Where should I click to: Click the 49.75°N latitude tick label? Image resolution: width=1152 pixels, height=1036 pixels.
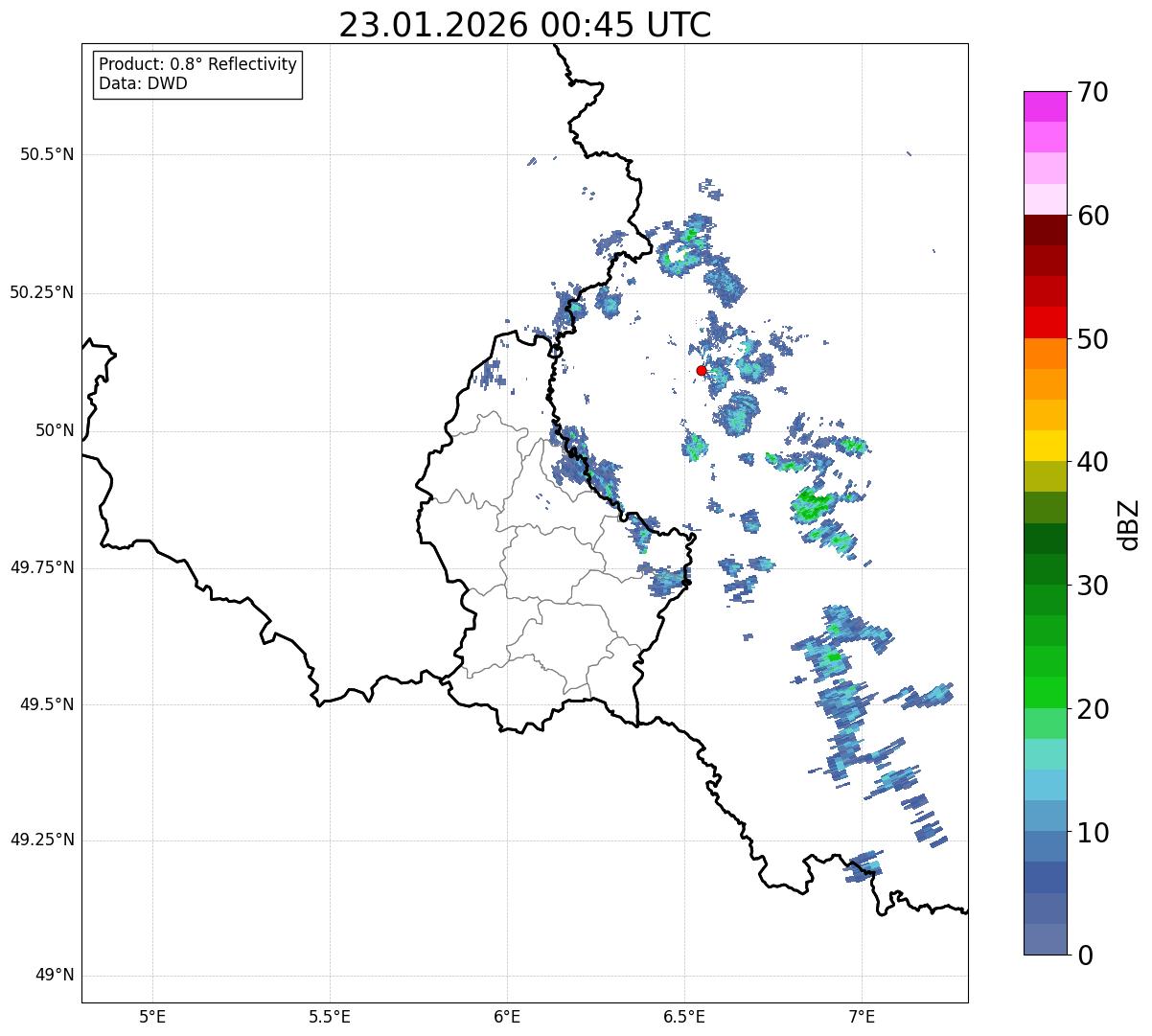(x=41, y=567)
